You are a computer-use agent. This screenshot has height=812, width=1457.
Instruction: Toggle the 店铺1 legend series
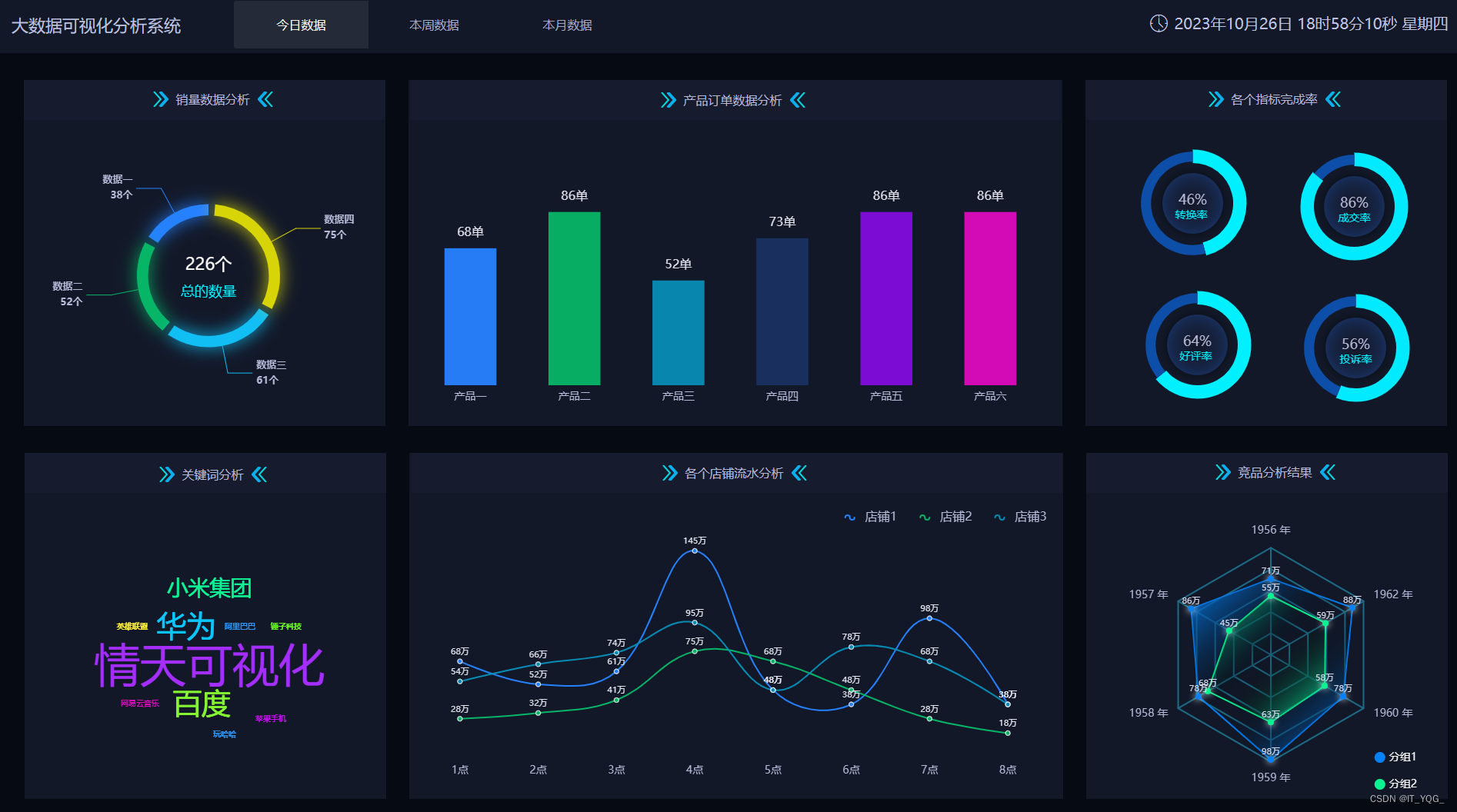[870, 517]
